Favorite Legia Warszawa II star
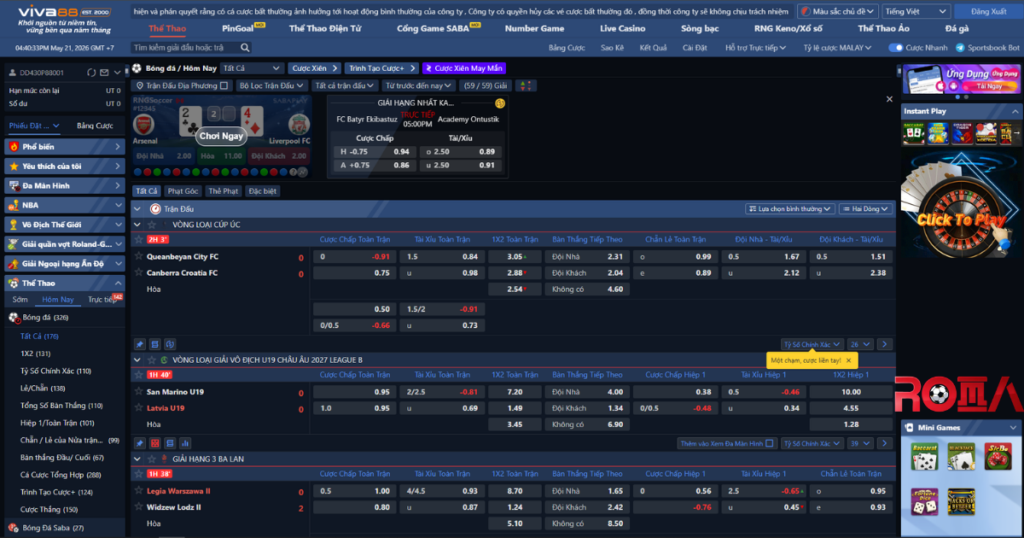Viewport: 1024px width, 538px height. pos(138,490)
